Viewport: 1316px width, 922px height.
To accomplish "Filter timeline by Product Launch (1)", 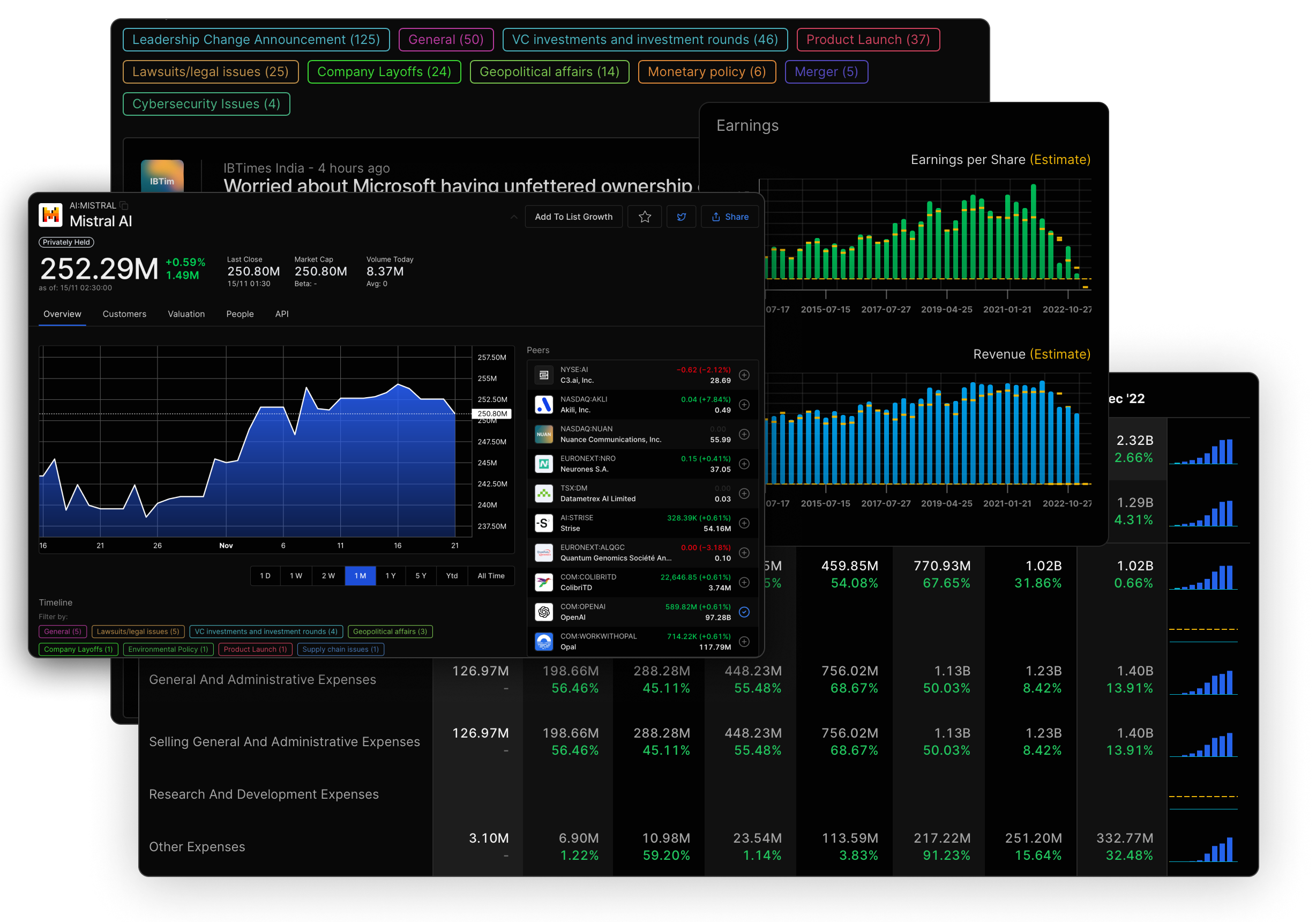I will coord(256,649).
